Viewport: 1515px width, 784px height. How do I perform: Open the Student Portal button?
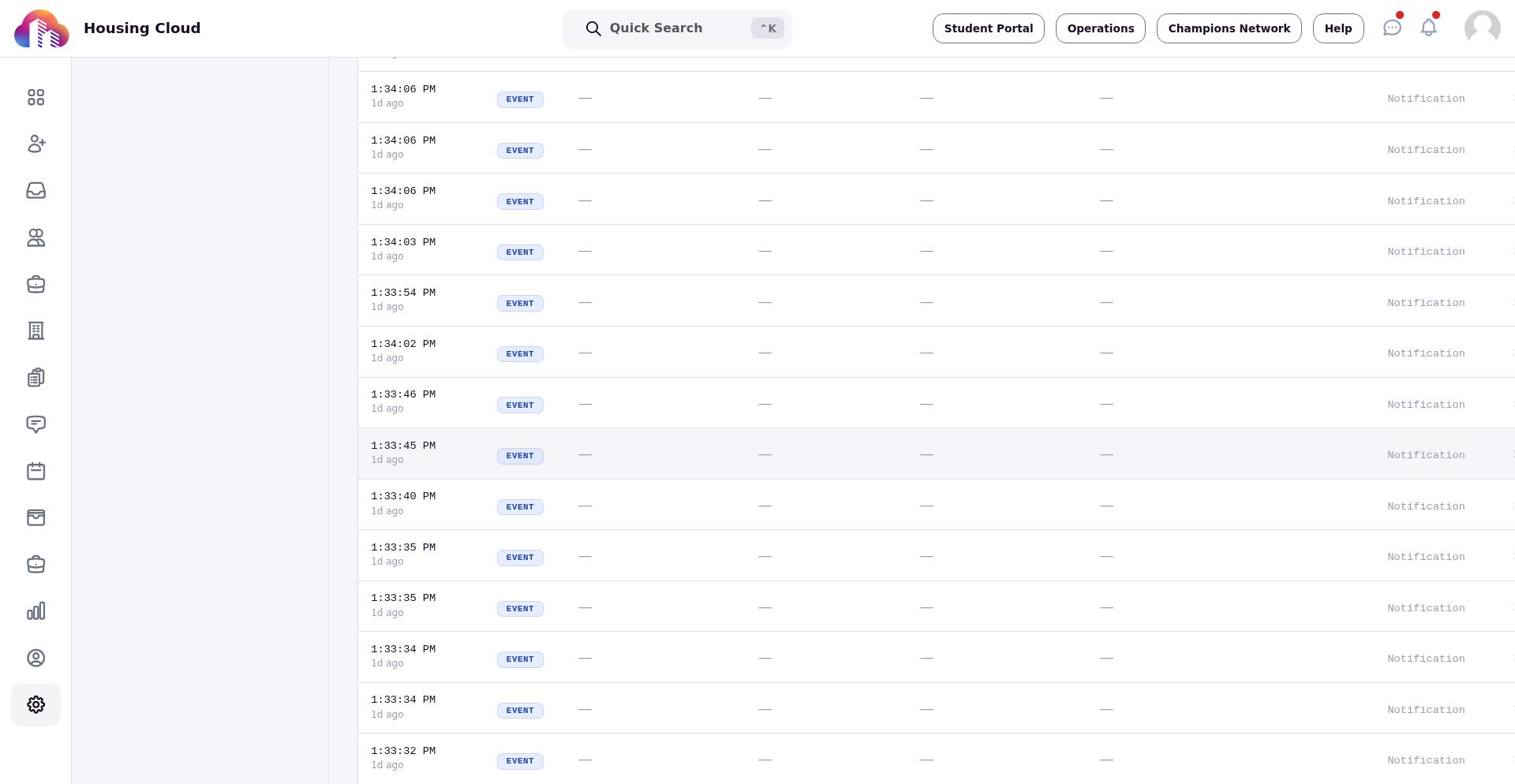(x=988, y=28)
